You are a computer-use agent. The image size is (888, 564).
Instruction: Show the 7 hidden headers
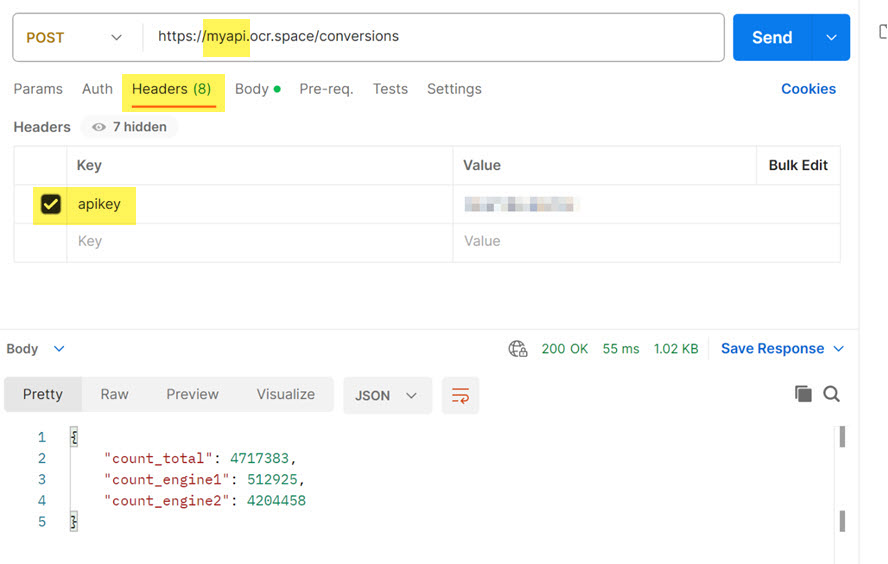click(x=130, y=127)
